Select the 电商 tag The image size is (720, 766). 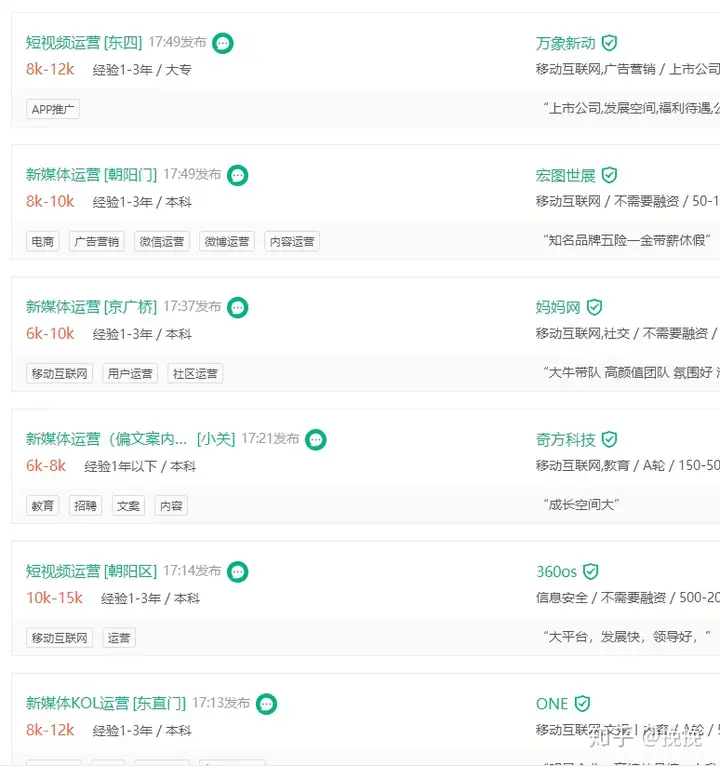point(42,241)
